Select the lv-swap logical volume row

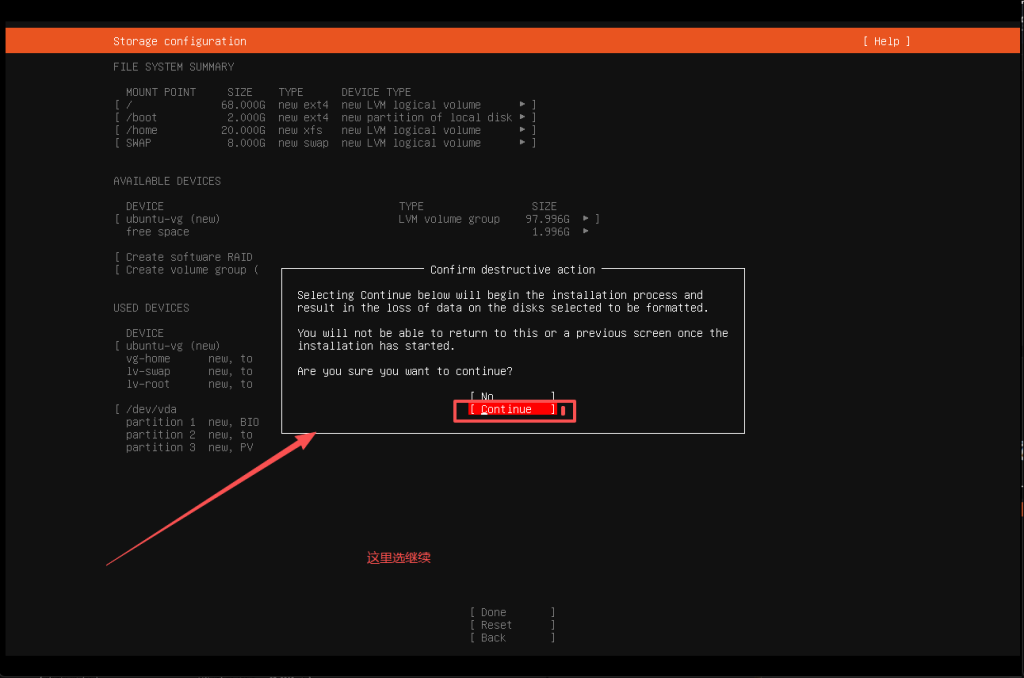(148, 371)
